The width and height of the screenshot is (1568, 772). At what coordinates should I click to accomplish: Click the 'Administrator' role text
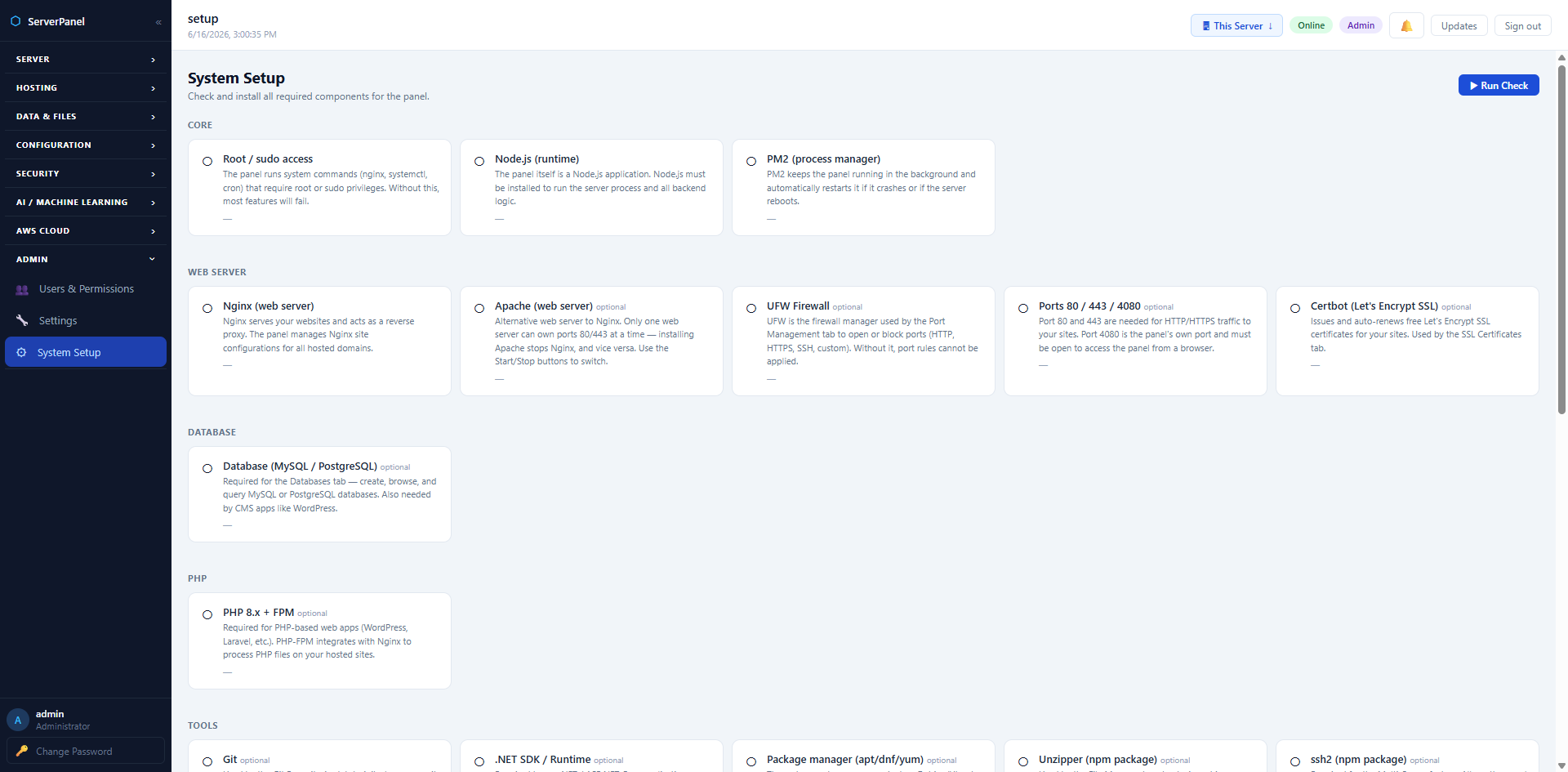pyautogui.click(x=63, y=727)
